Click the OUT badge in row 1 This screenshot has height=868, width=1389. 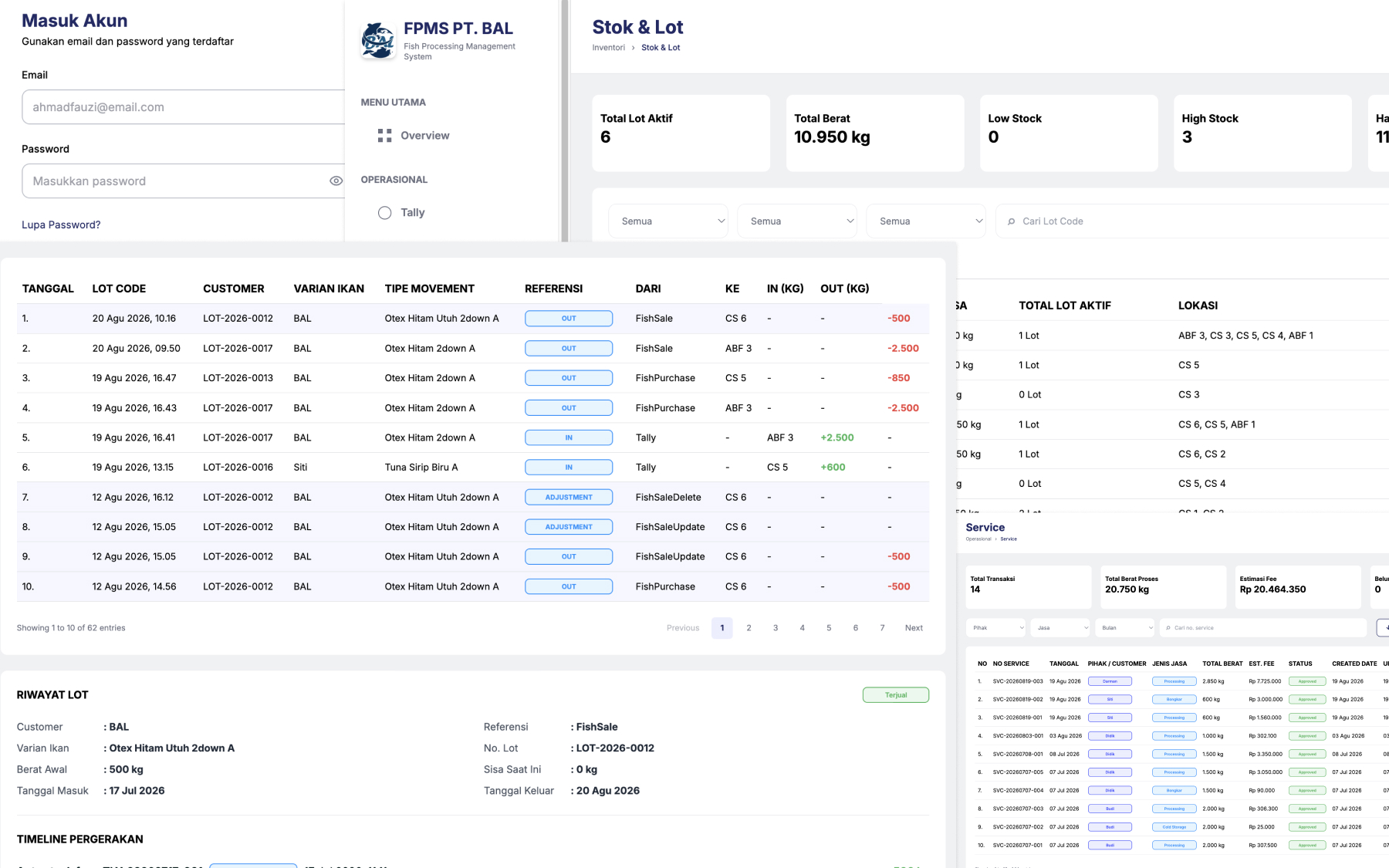click(x=569, y=319)
